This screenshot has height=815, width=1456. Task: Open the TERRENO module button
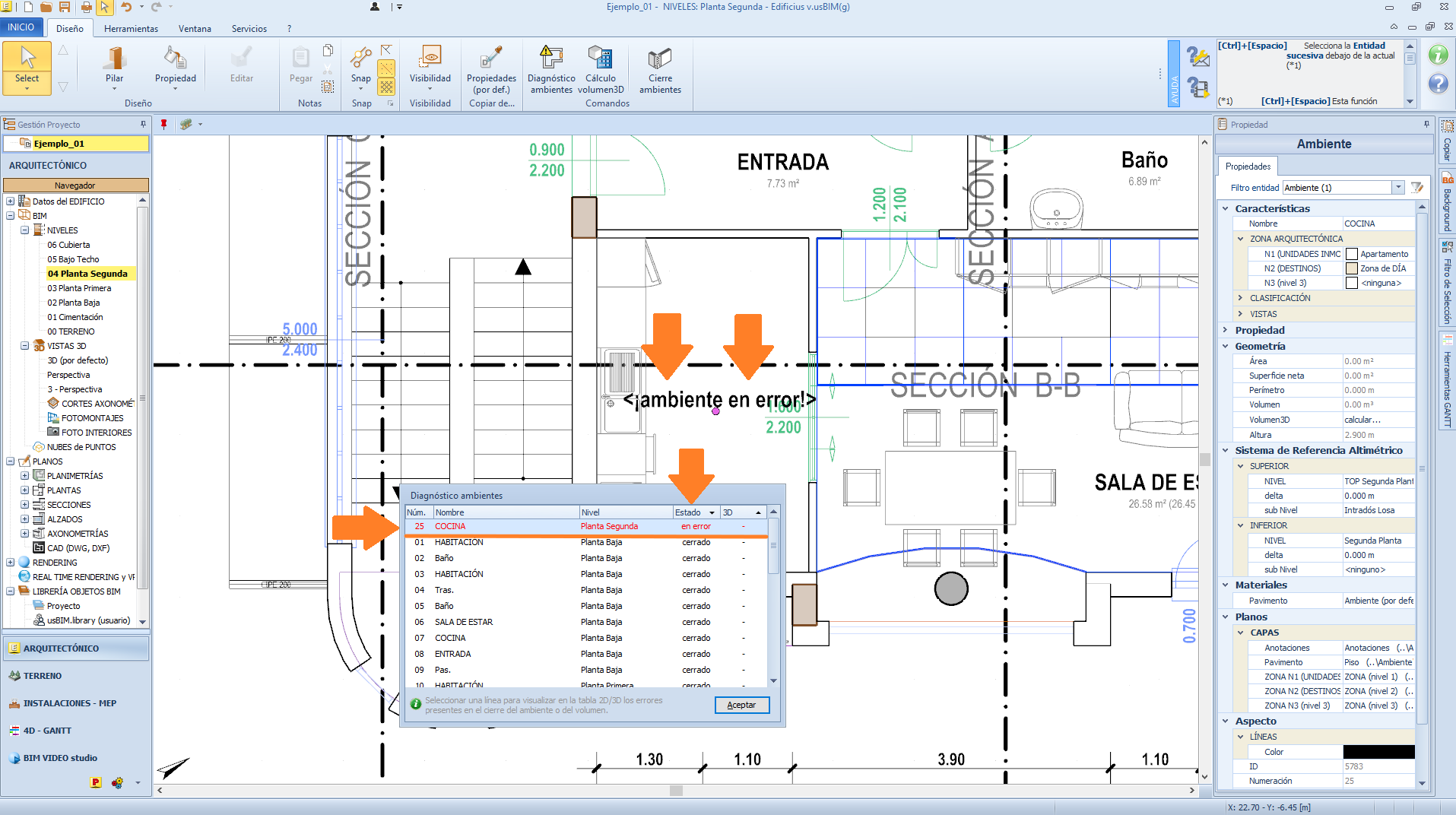(43, 676)
